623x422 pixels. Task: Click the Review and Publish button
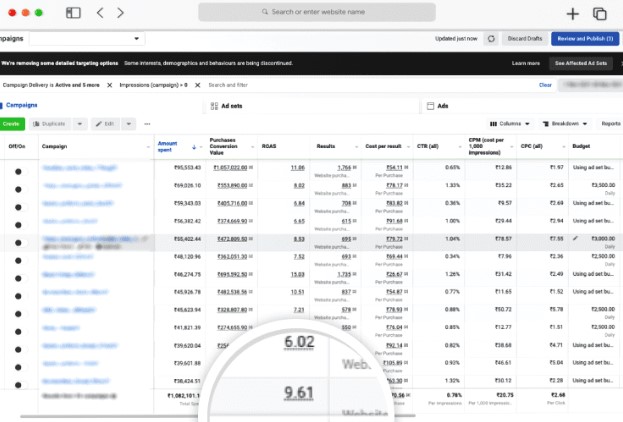584,38
